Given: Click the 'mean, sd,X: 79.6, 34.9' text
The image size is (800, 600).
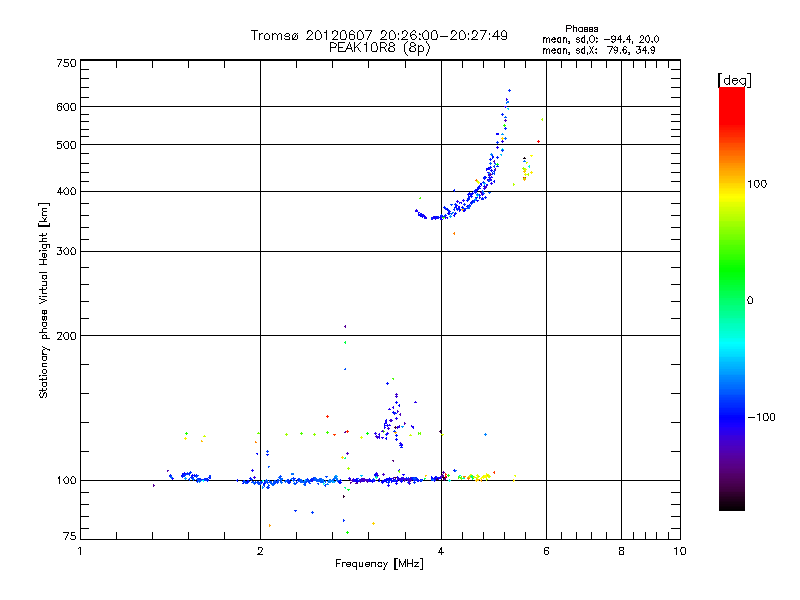Looking at the screenshot, I should tap(599, 50).
